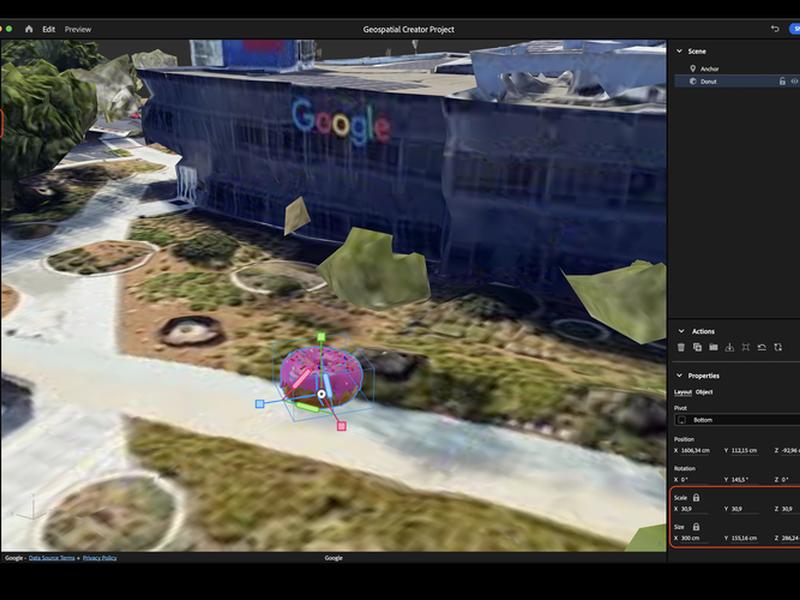Viewport: 800px width, 600px height.
Task: Click the undo arrow in the top bar
Action: (x=775, y=29)
